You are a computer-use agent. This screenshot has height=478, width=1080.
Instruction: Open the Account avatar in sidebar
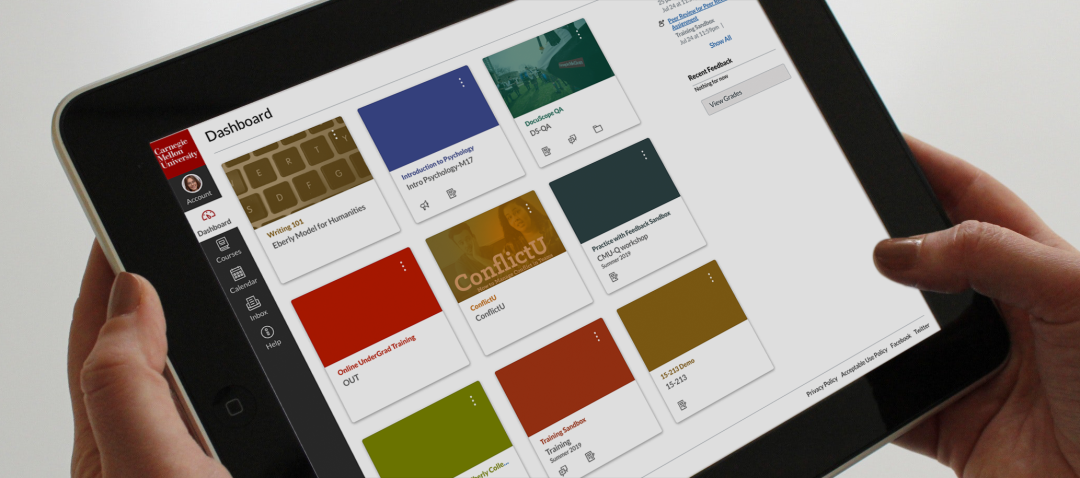coord(191,183)
